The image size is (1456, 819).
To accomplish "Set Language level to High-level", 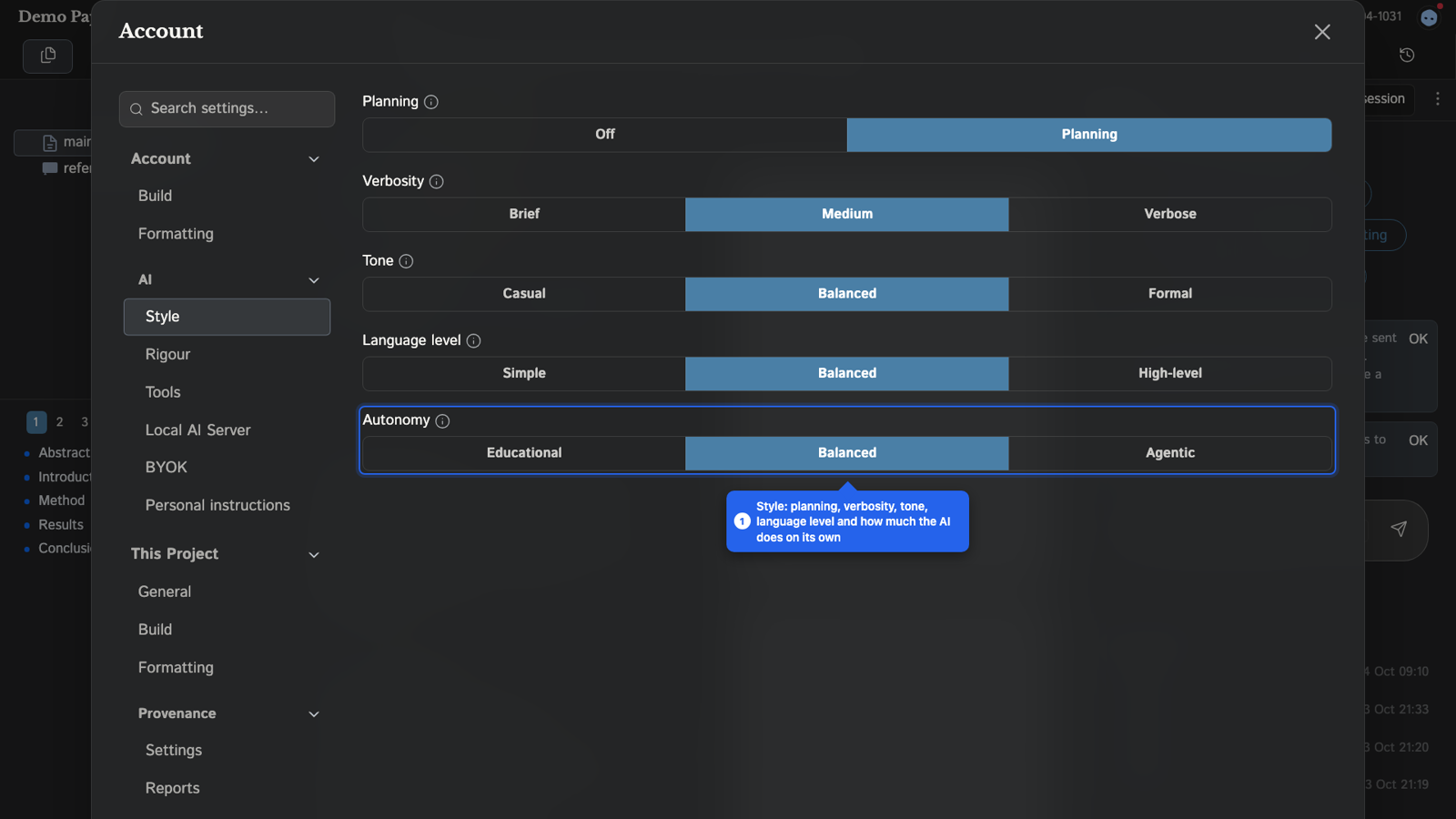I will point(1170,373).
